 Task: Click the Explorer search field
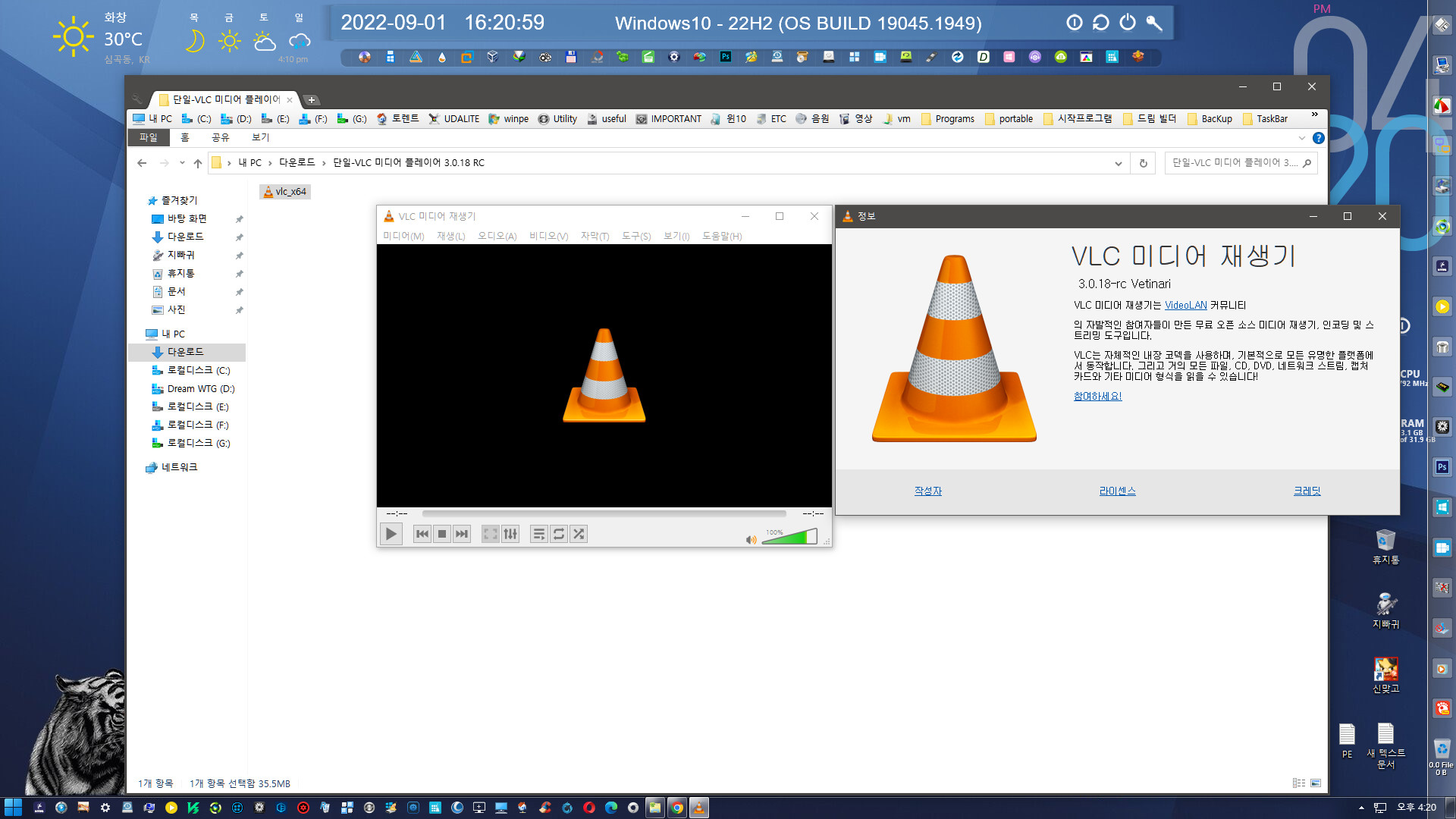(1240, 163)
